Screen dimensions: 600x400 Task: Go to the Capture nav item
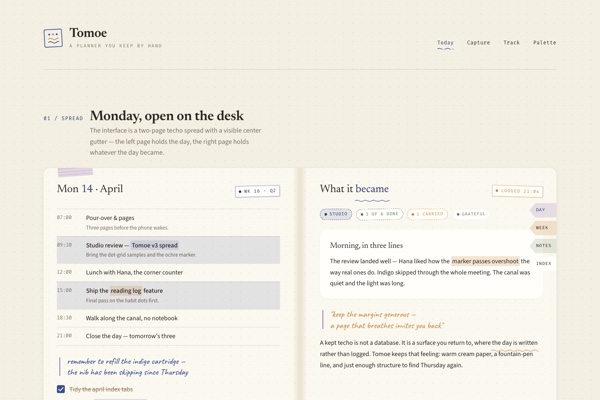(x=478, y=42)
